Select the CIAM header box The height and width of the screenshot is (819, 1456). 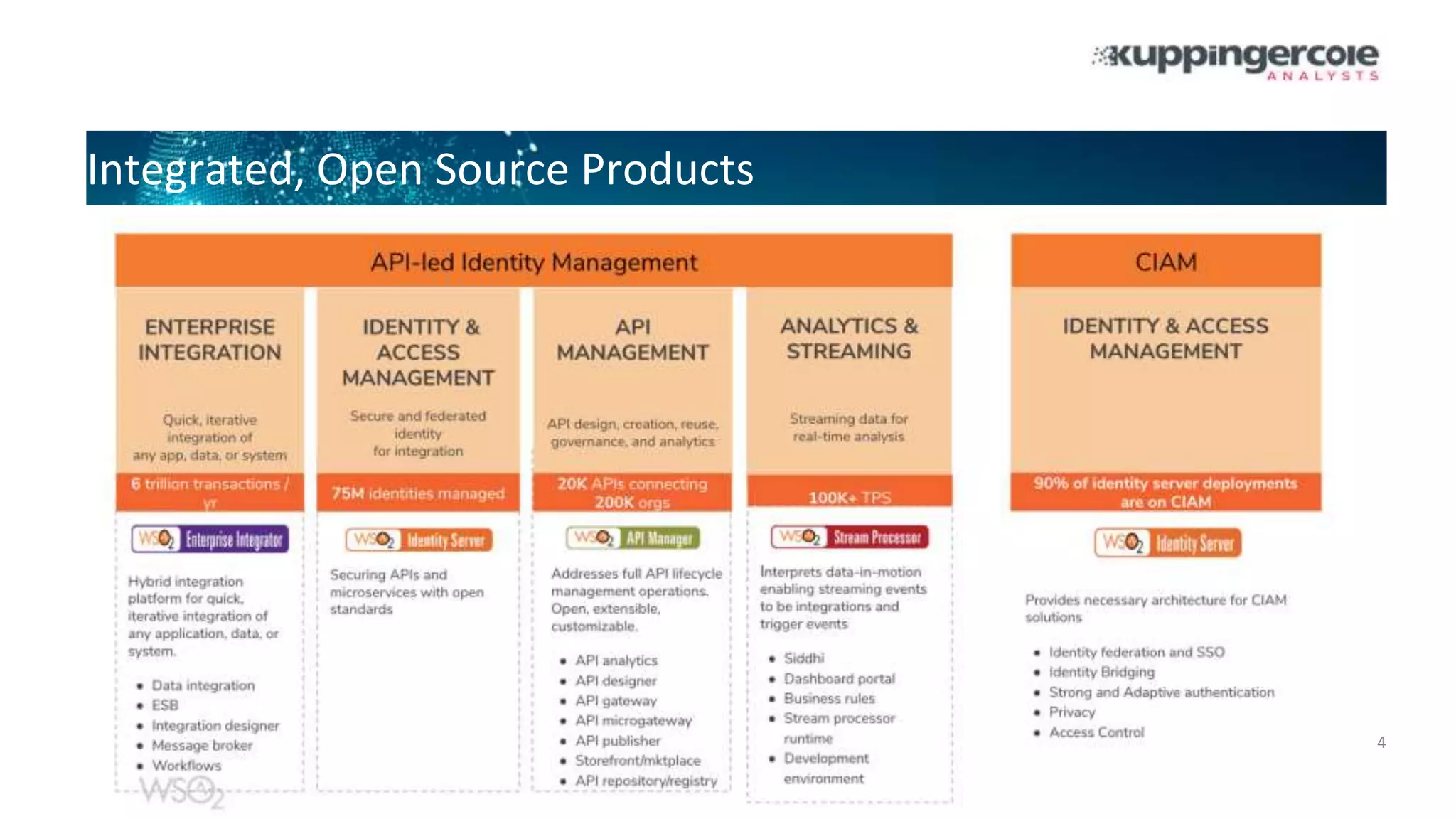tap(1166, 262)
